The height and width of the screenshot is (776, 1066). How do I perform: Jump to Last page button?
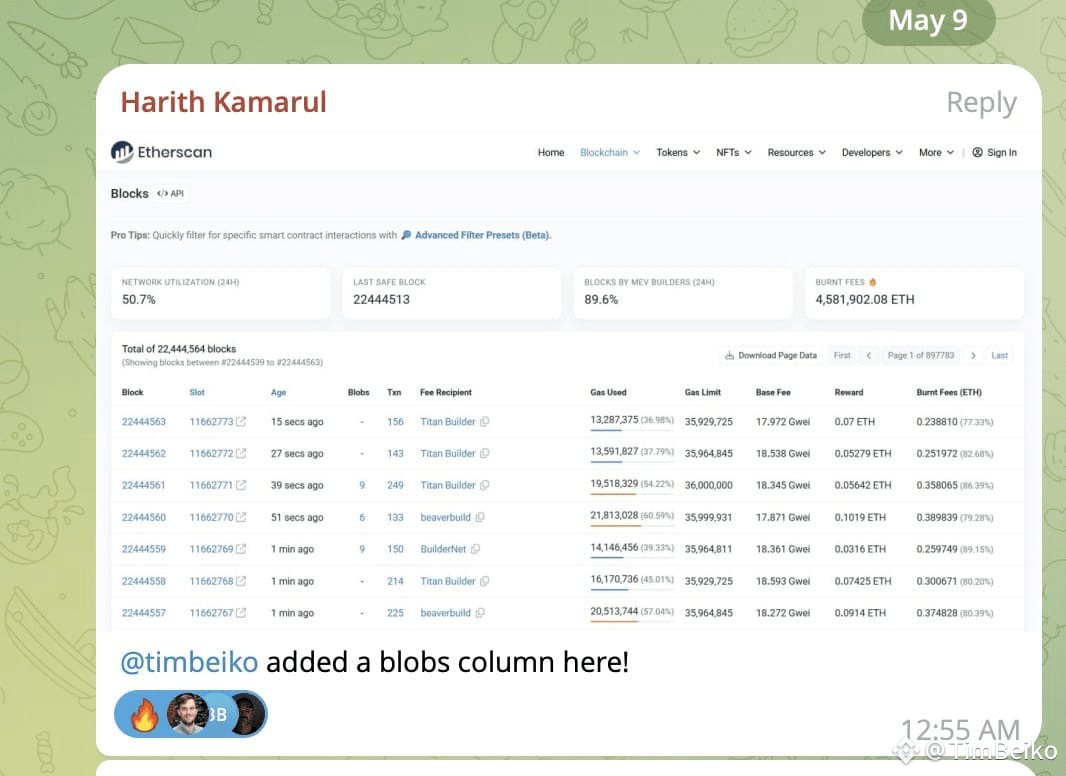pos(999,355)
